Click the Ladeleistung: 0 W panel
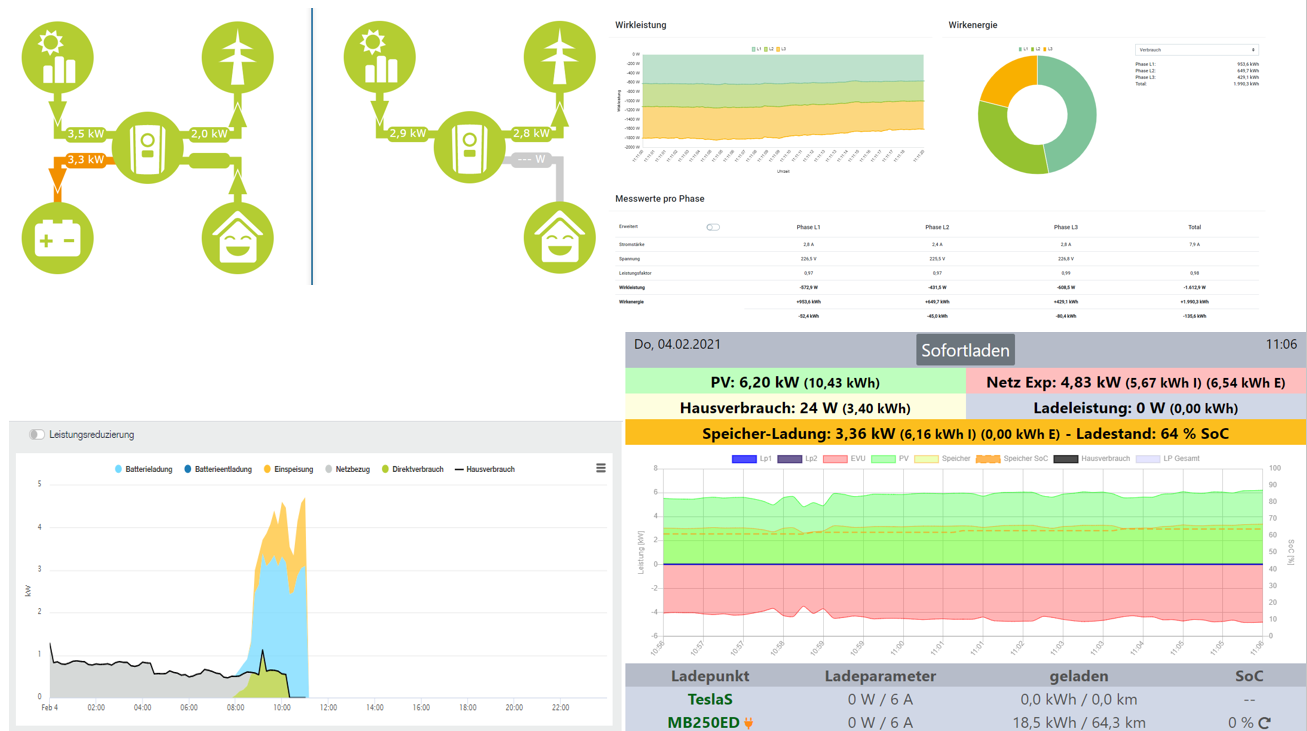This screenshot has height=731, width=1307. click(1136, 408)
